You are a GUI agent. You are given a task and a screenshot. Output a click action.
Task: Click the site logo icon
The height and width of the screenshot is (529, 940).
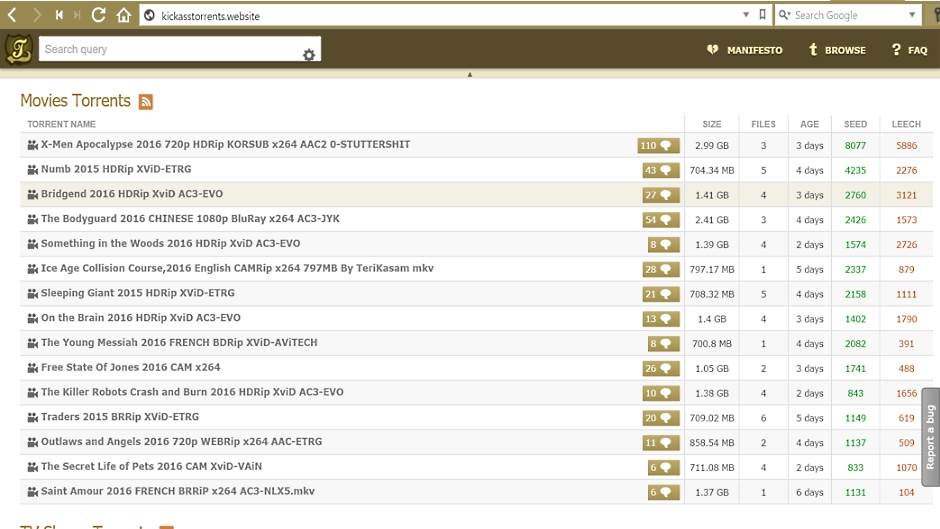17,50
